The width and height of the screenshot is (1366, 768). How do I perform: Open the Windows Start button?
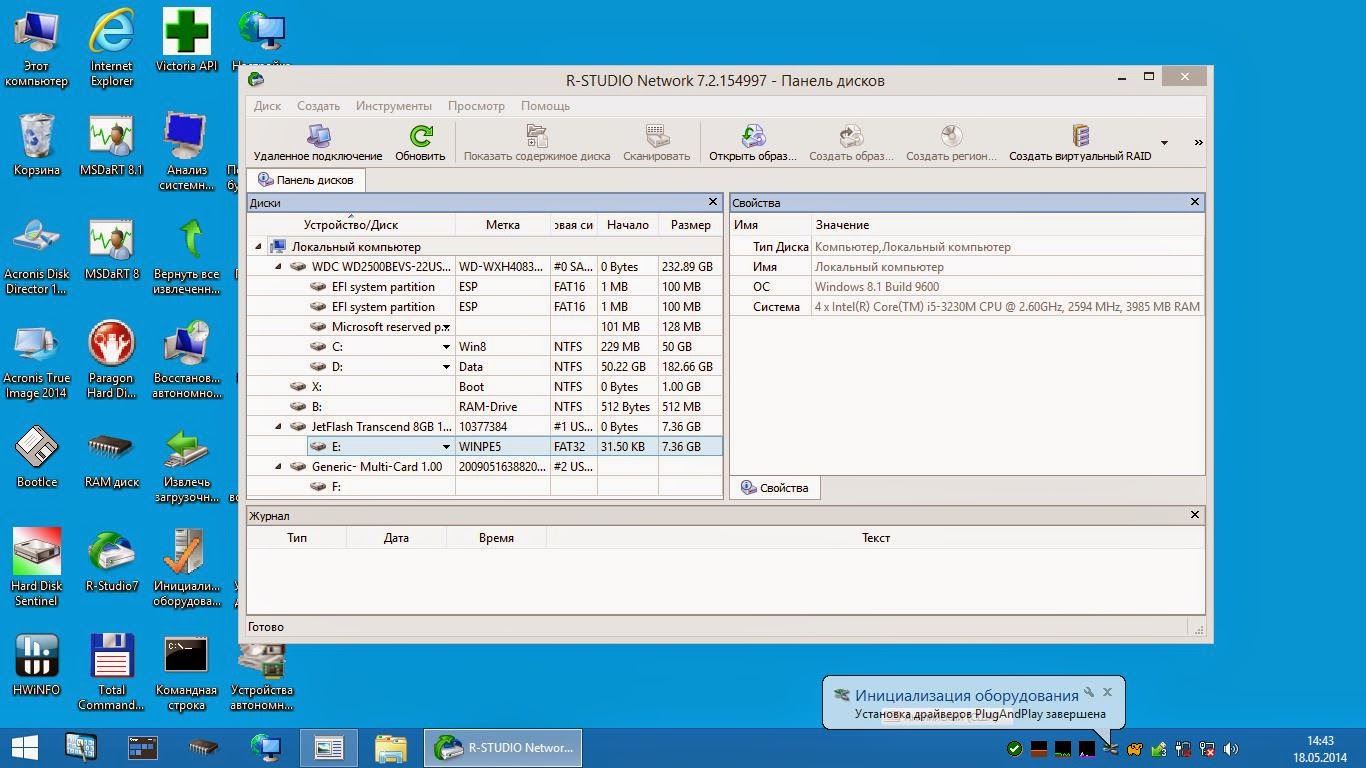[25, 748]
